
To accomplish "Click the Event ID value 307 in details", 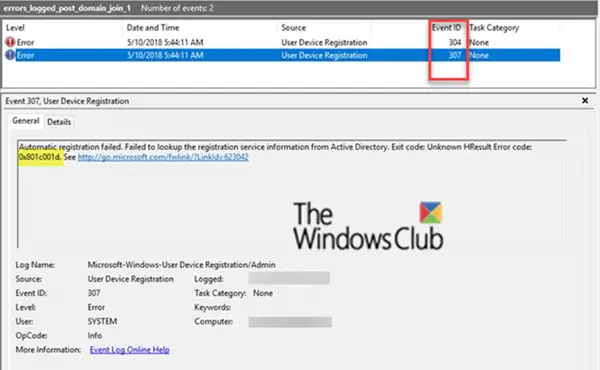I will (94, 293).
